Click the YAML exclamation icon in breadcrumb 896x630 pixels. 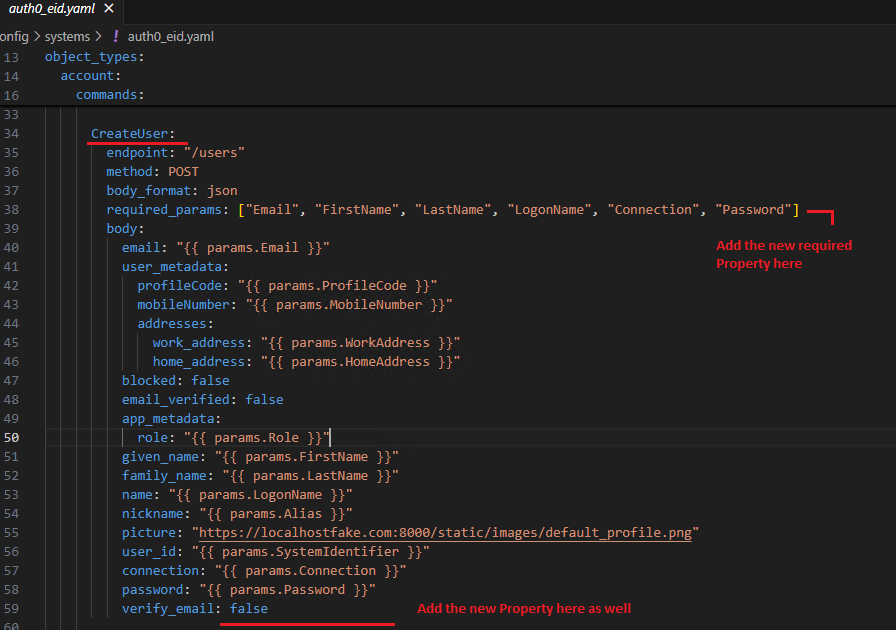point(116,37)
